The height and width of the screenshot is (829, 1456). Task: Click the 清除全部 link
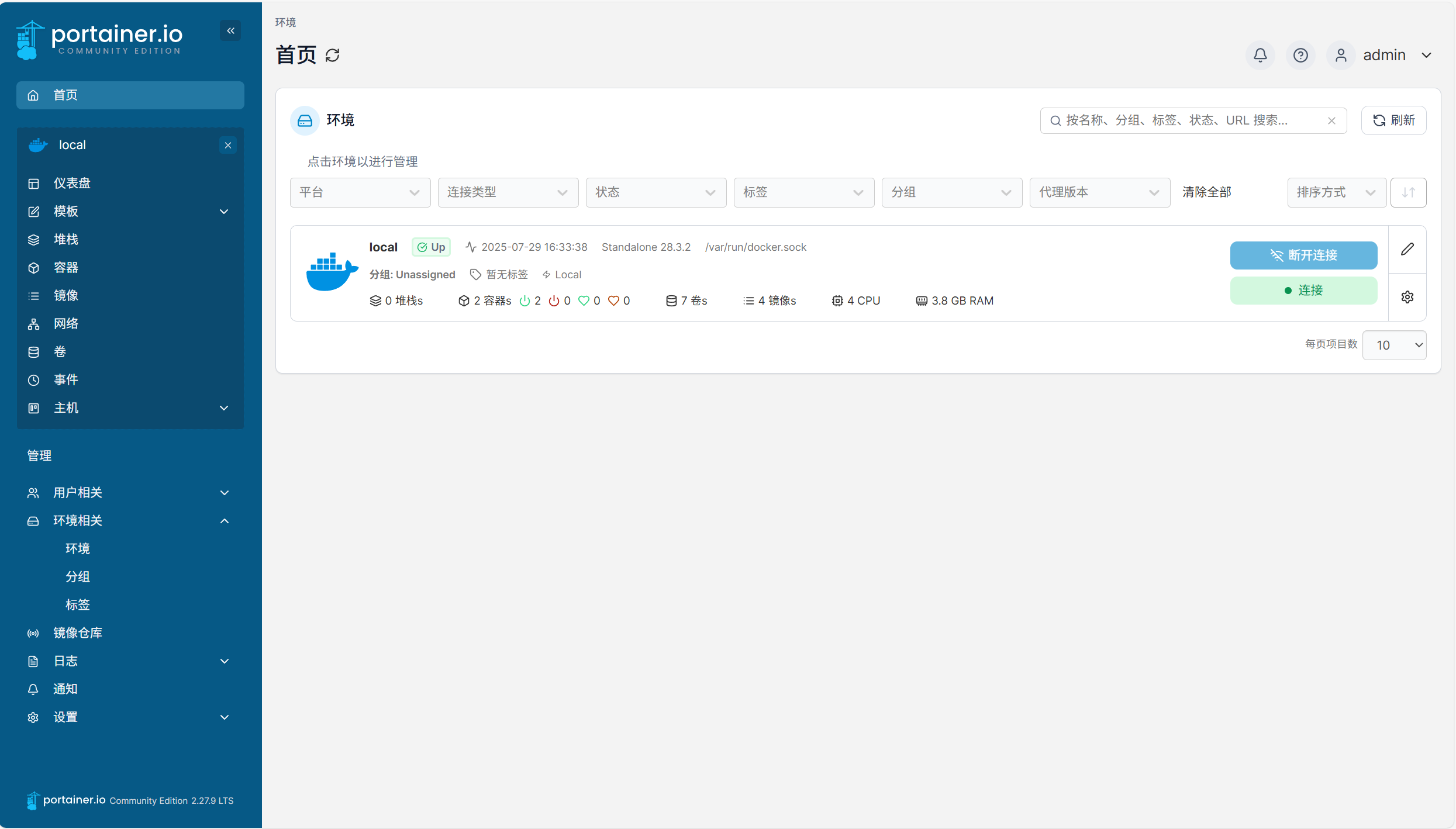click(1206, 192)
